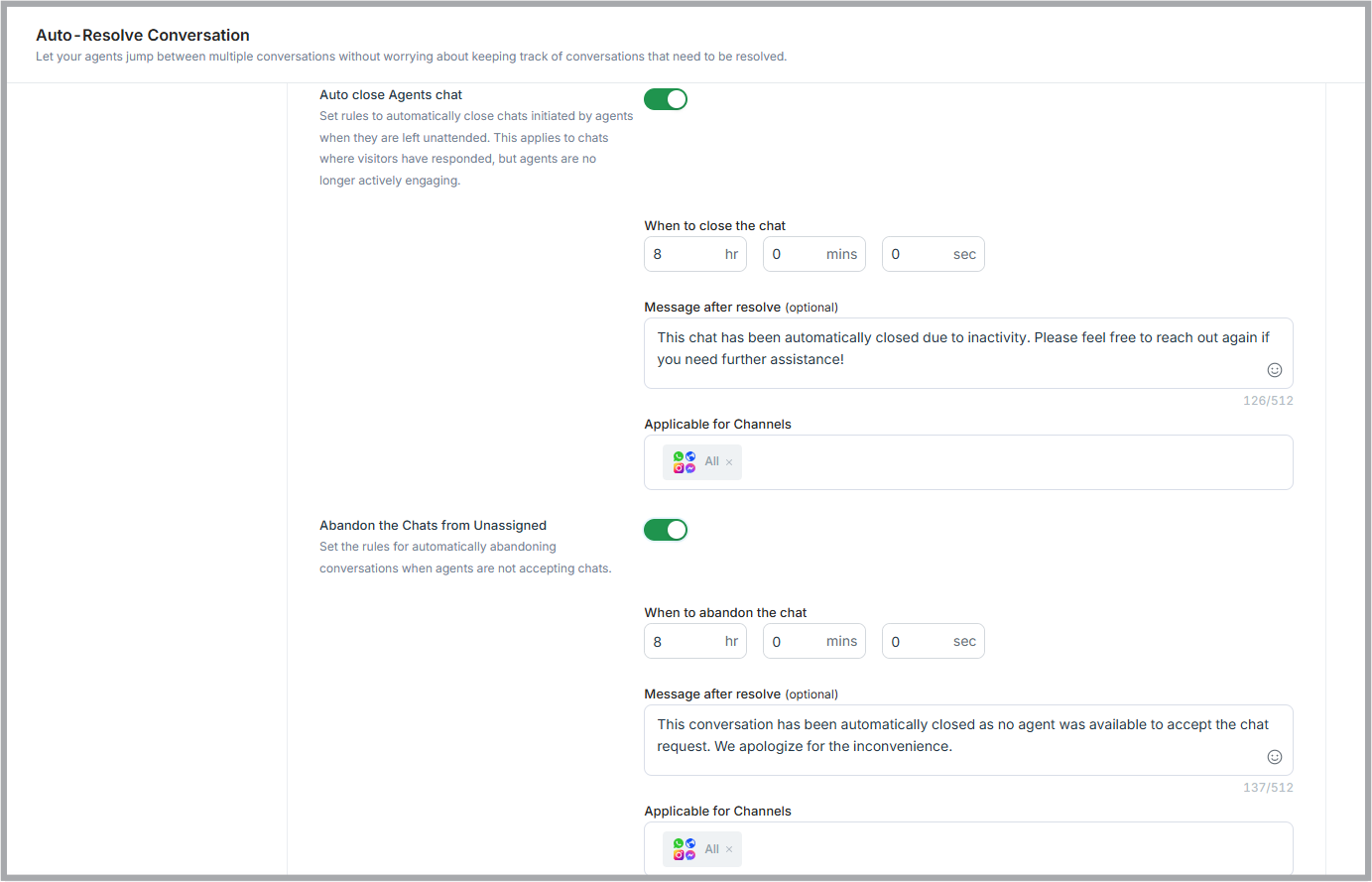Click channel icons in auto close channels tag

pos(685,462)
